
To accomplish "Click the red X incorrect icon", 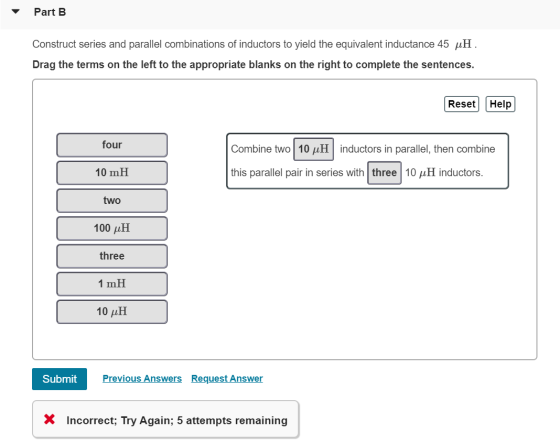I will pyautogui.click(x=49, y=420).
